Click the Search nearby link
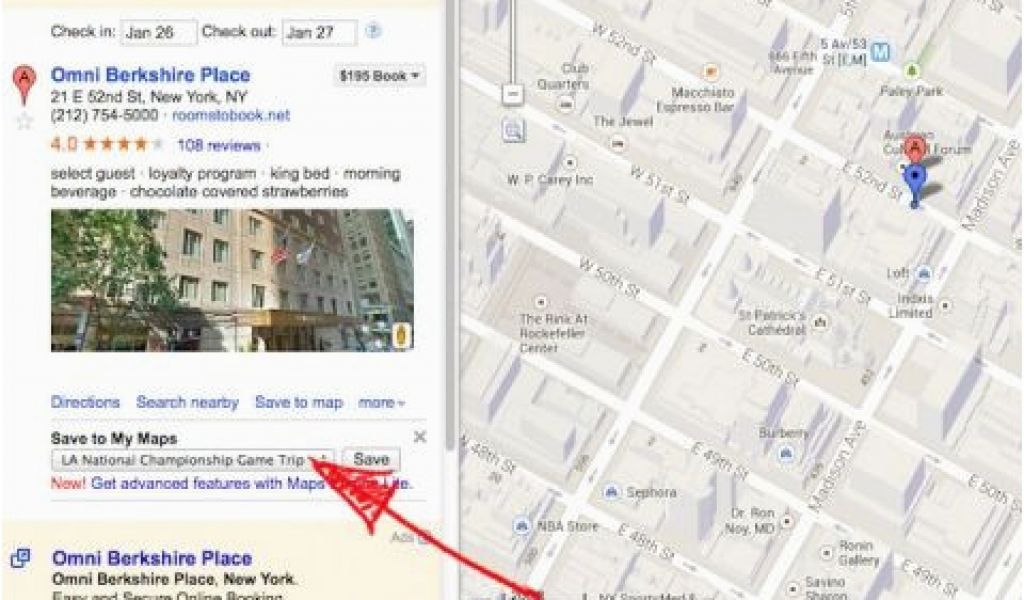Image resolution: width=1024 pixels, height=600 pixels. coord(187,402)
